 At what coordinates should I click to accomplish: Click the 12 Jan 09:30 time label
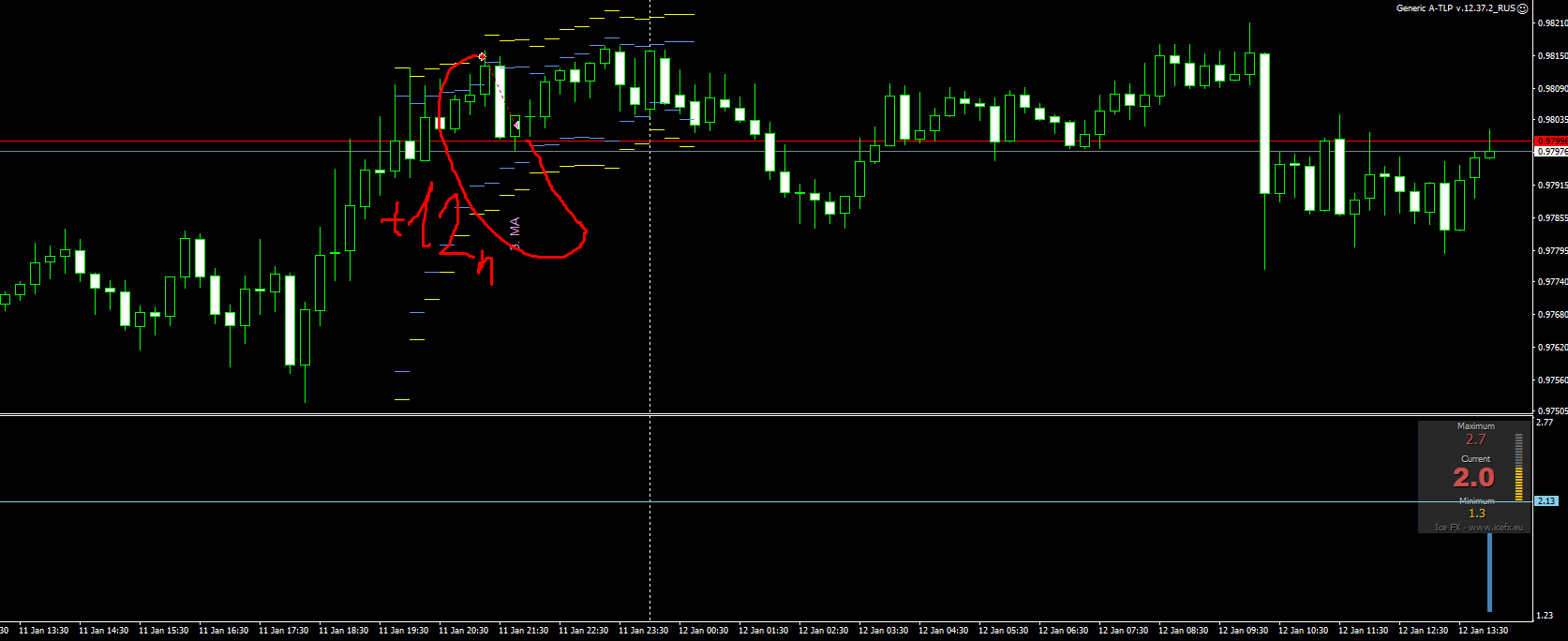[x=1243, y=631]
